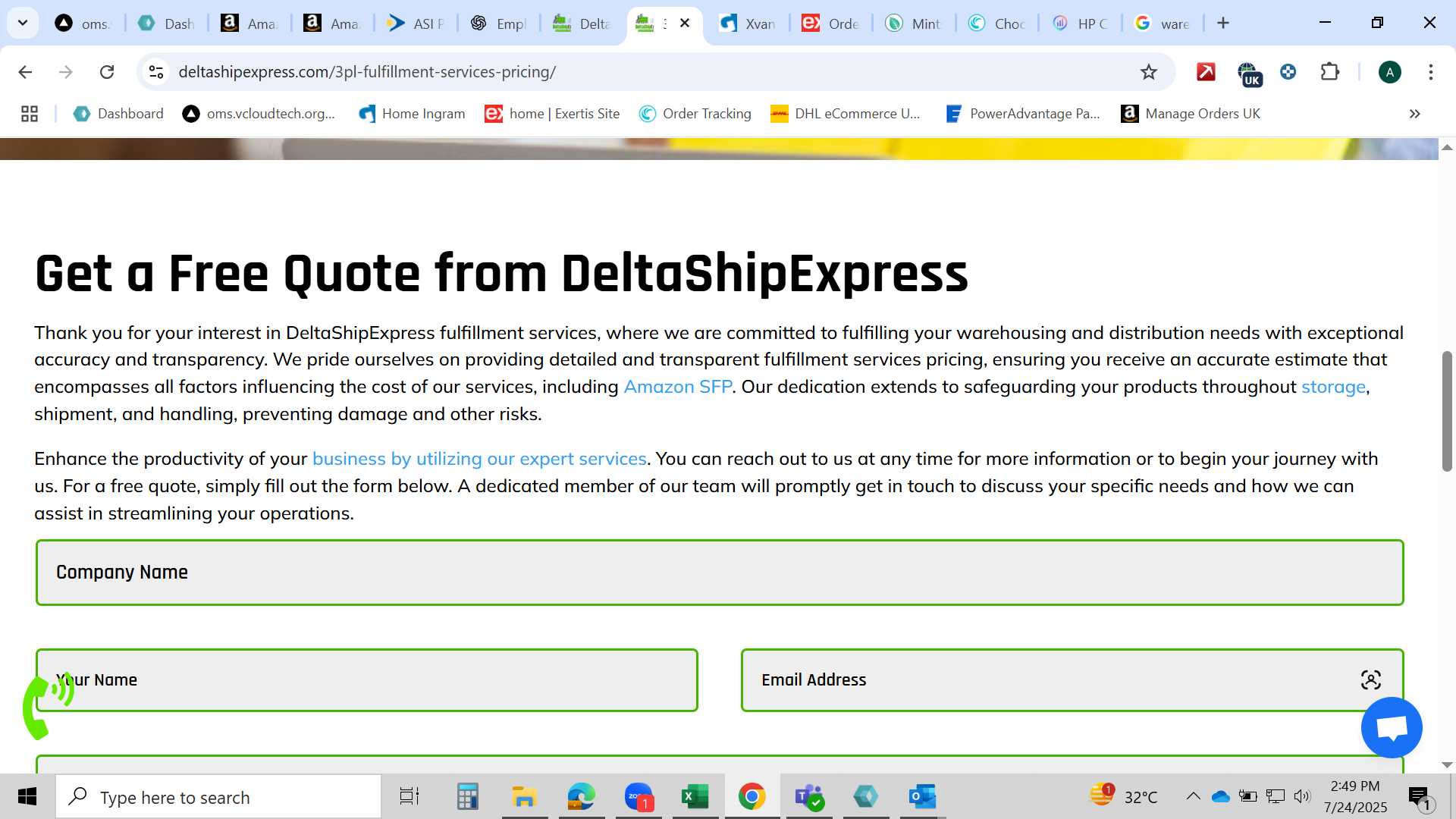This screenshot has height=819, width=1456.
Task: Launch Calculator from the taskbar
Action: click(467, 797)
